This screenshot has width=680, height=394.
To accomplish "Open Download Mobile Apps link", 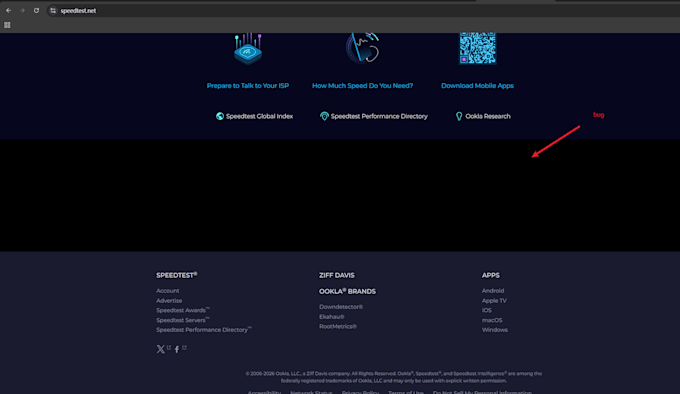I will [477, 86].
